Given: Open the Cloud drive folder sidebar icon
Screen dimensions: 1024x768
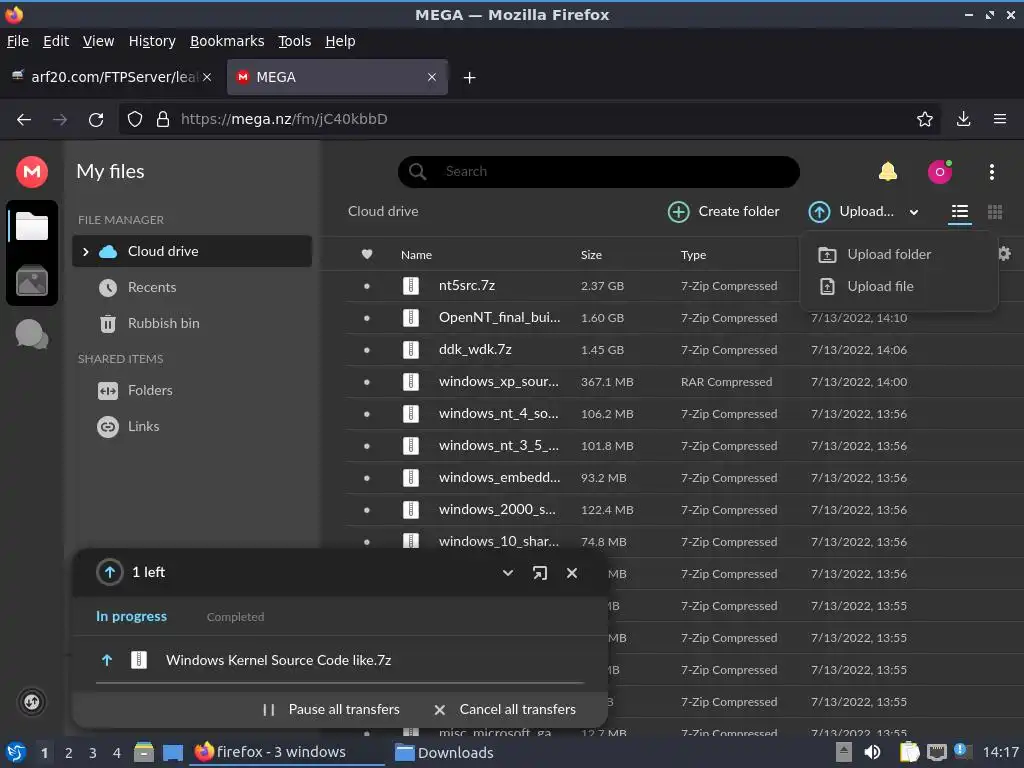Looking at the screenshot, I should (31, 226).
